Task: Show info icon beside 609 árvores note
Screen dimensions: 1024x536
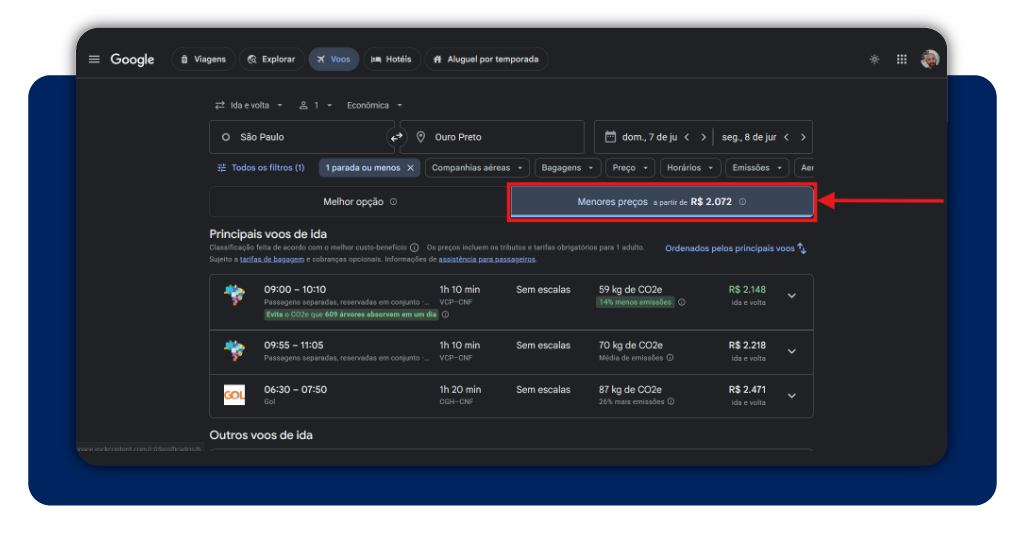Action: point(445,315)
